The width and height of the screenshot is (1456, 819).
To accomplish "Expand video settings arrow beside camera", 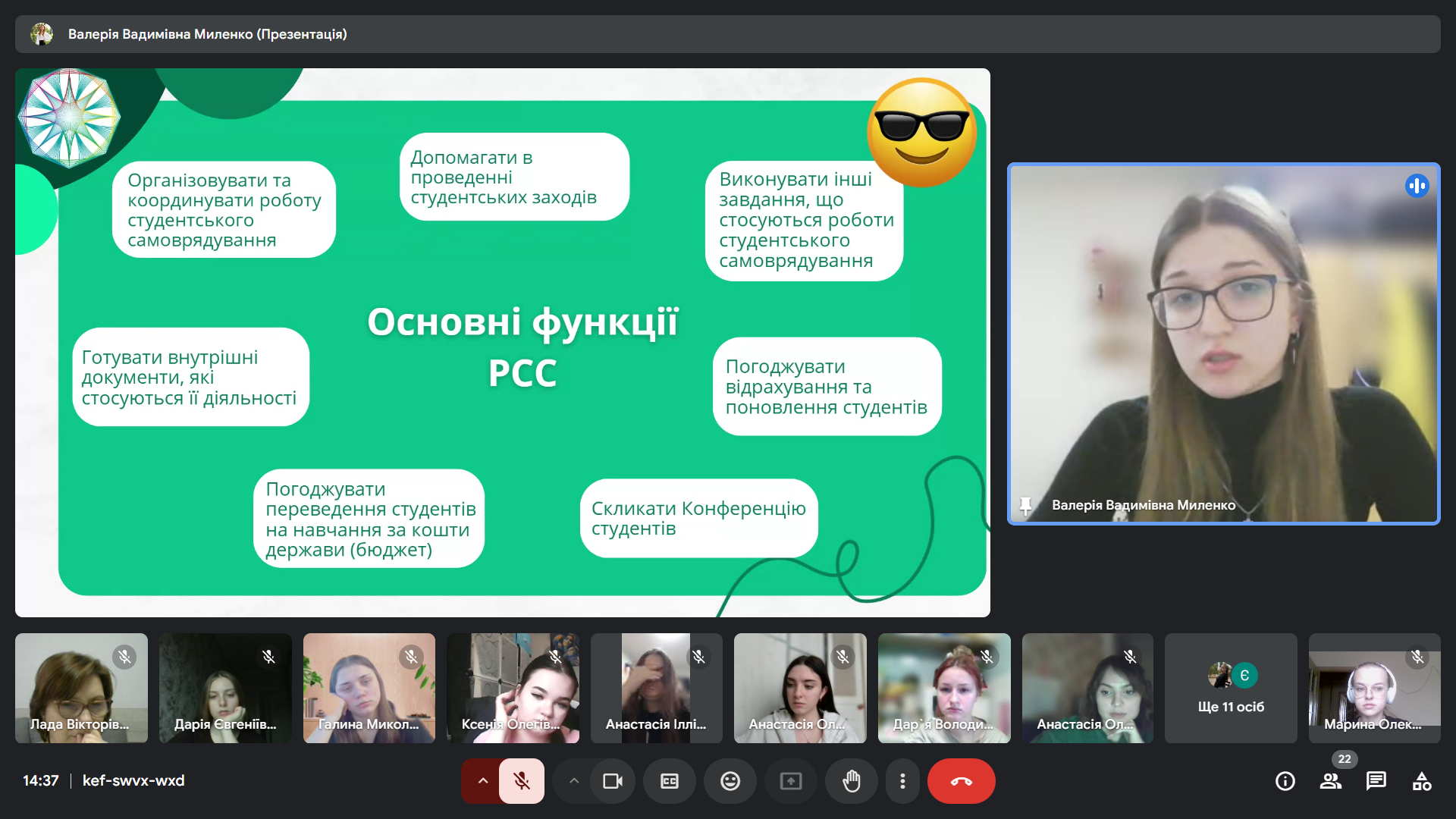I will (x=574, y=781).
